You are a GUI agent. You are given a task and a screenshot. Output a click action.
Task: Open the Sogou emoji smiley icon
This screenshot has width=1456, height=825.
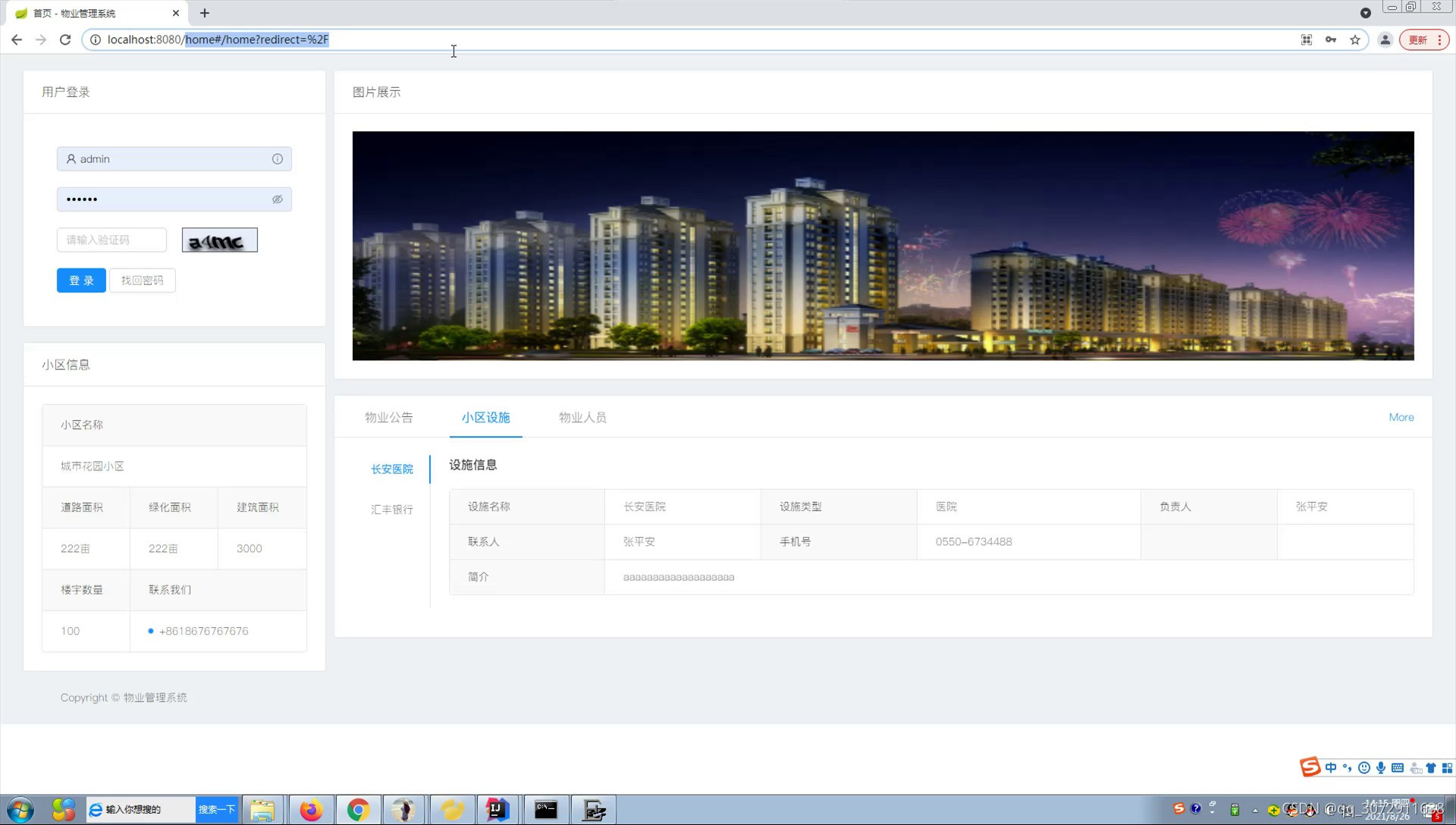click(1364, 767)
